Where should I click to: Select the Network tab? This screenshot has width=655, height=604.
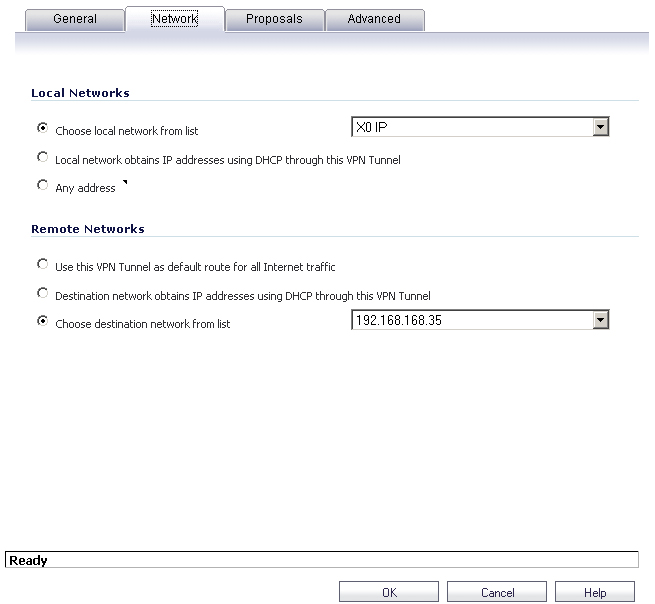point(175,19)
